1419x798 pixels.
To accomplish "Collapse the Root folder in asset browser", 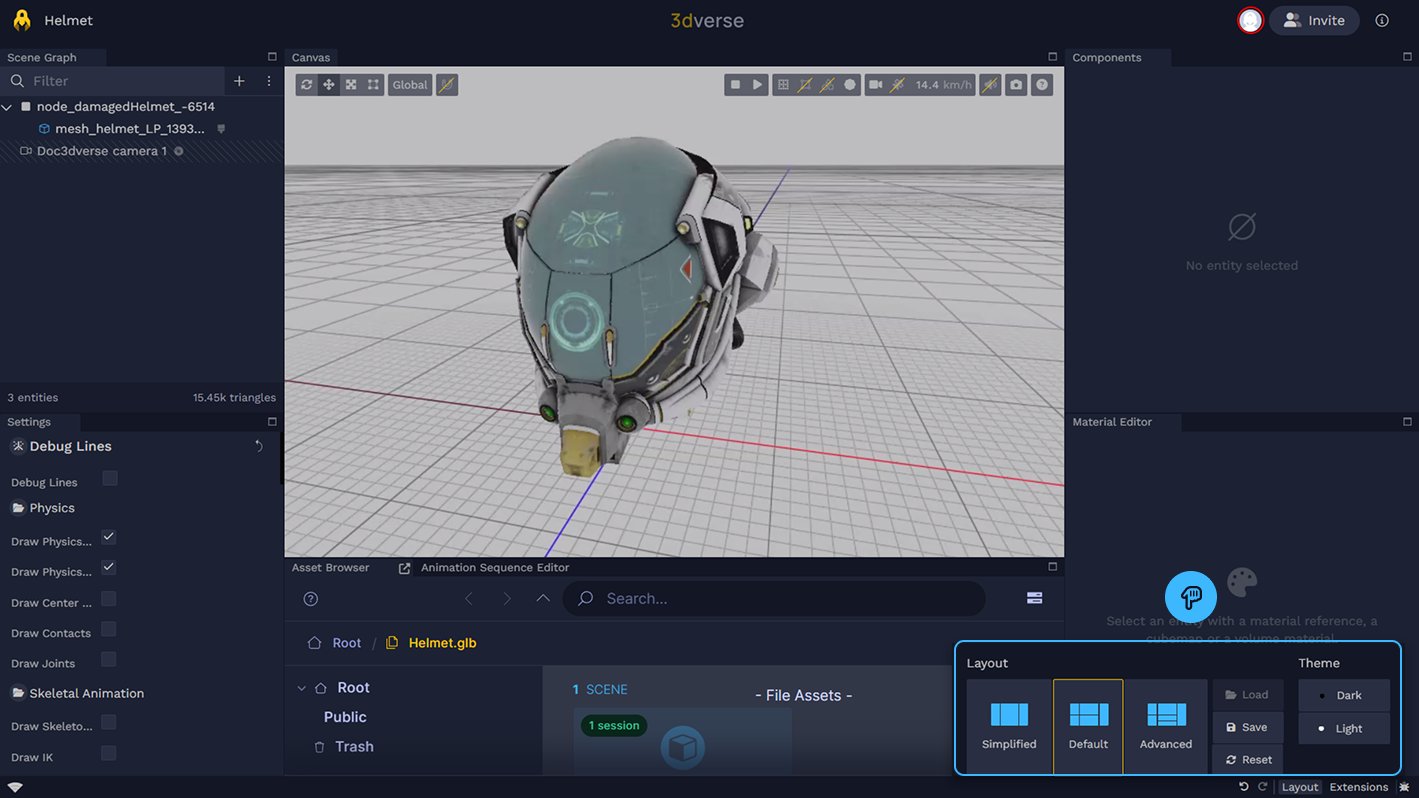I will (301, 688).
